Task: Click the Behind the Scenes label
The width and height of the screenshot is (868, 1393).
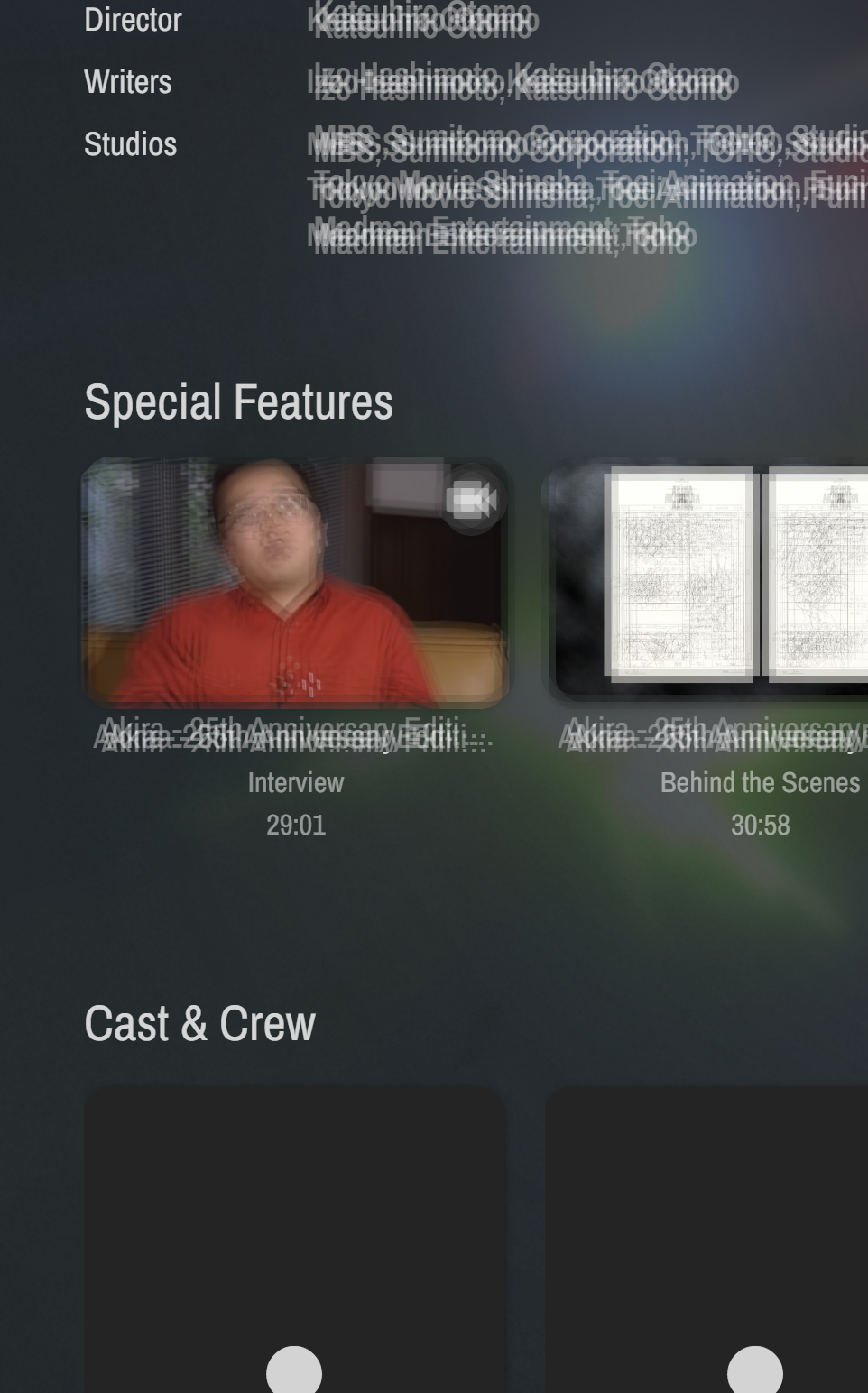Action: pyautogui.click(x=760, y=782)
